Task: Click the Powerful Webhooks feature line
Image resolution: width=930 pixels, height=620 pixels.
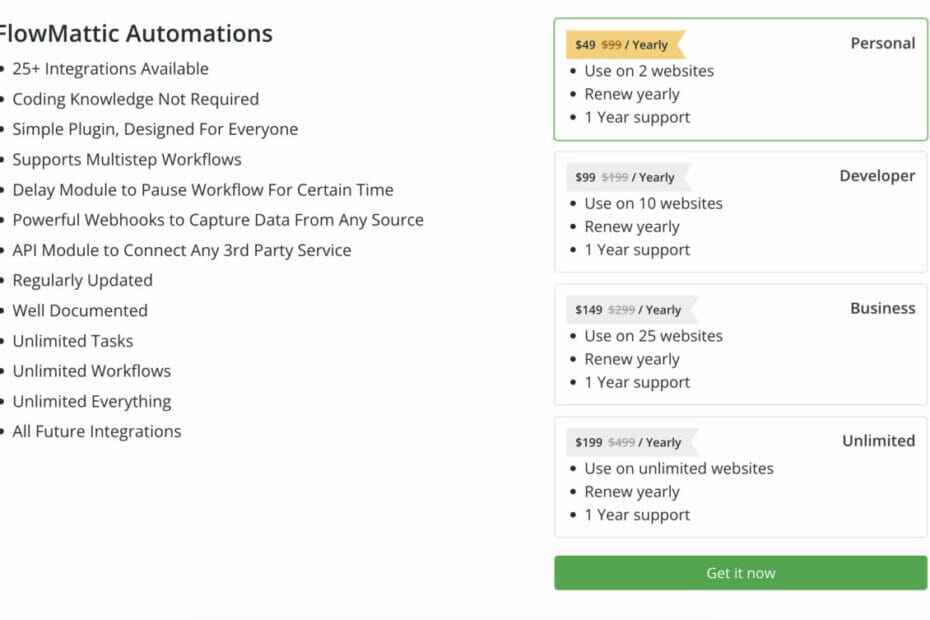Action: click(218, 220)
